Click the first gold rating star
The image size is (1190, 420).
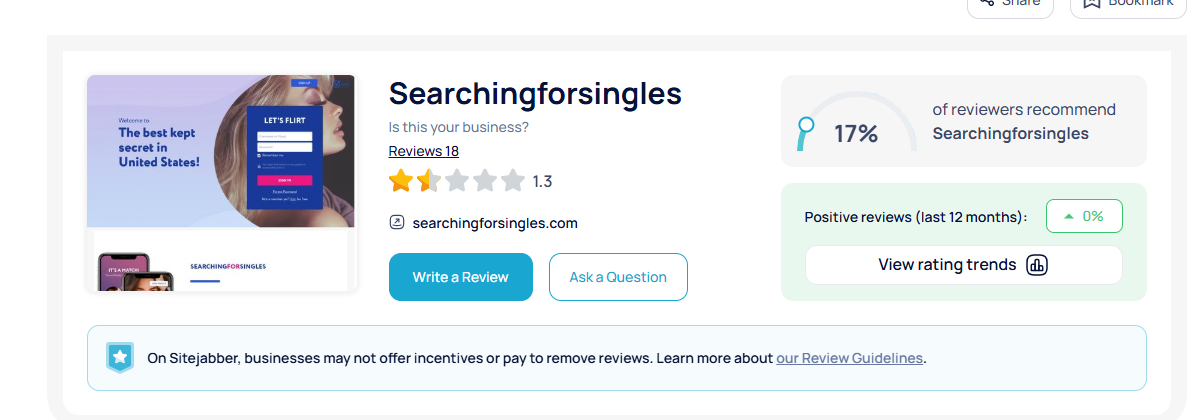tap(401, 181)
